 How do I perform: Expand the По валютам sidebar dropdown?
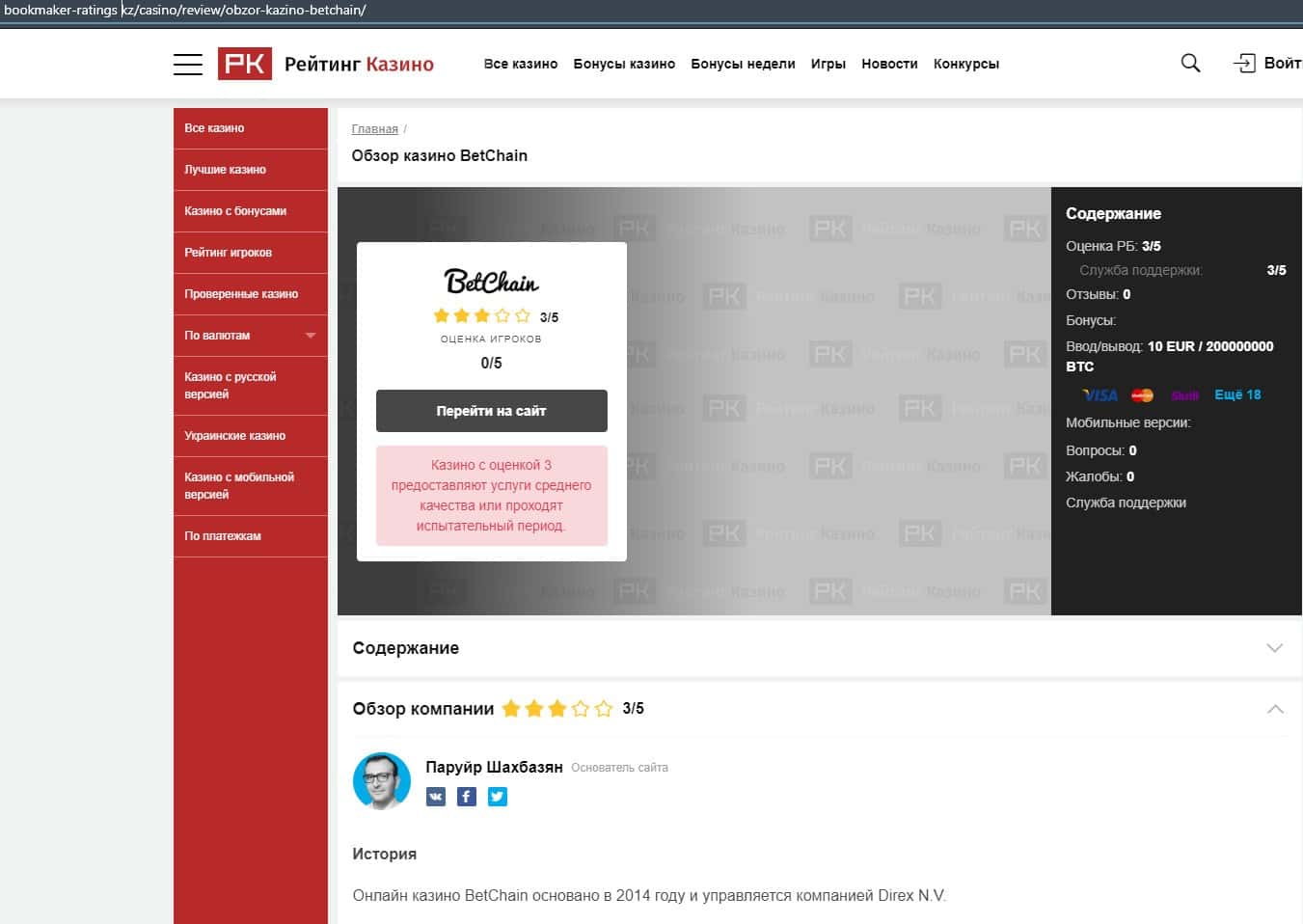[x=310, y=336]
